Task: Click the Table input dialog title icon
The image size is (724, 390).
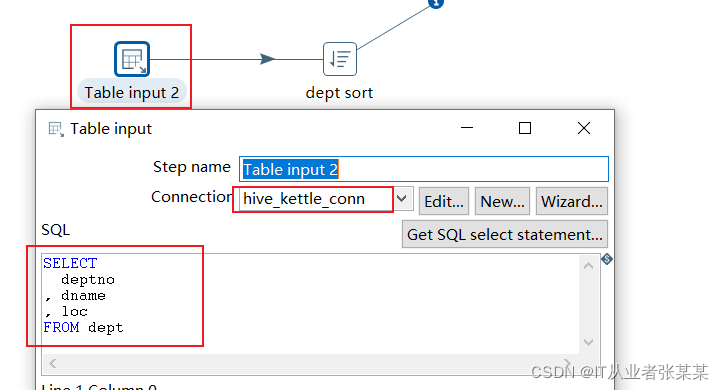Action: (56, 129)
